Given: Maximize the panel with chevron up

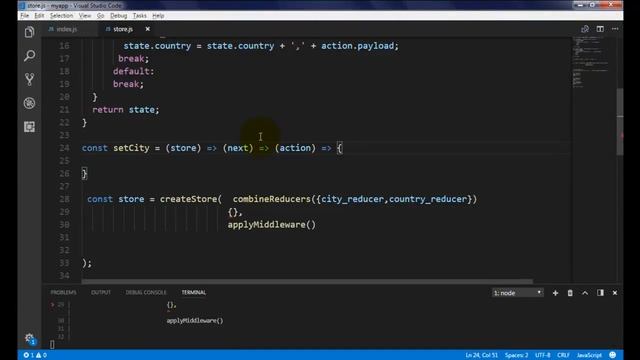Looking at the screenshot, I should point(585,293).
